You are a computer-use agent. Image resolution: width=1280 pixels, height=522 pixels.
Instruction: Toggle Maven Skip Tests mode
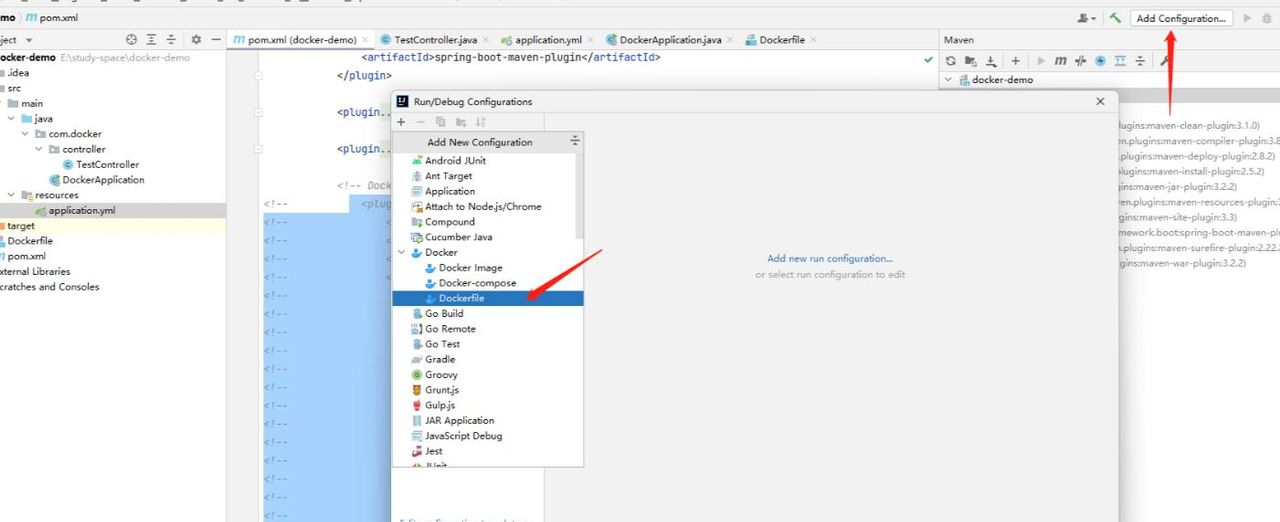[1101, 61]
